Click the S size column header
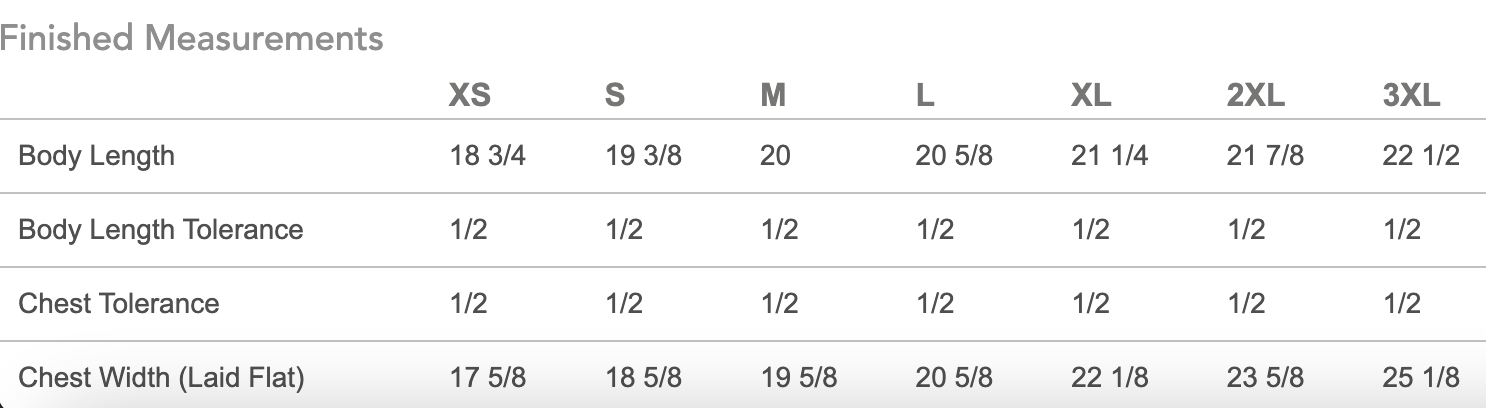 pyautogui.click(x=615, y=96)
